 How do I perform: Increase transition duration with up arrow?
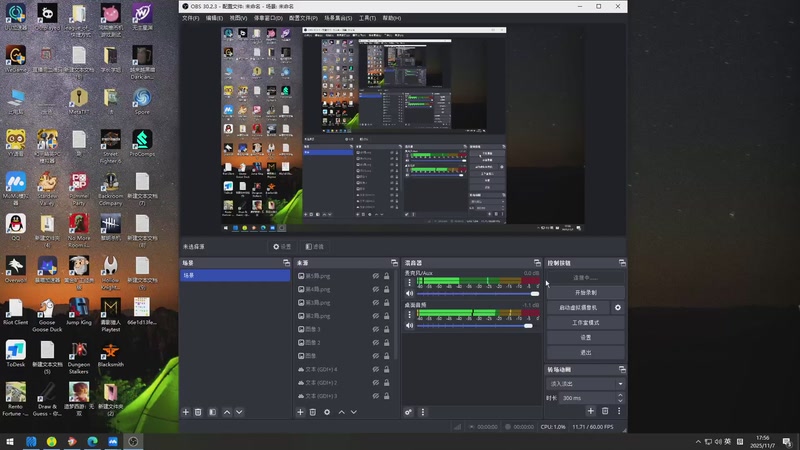pyautogui.click(x=620, y=395)
